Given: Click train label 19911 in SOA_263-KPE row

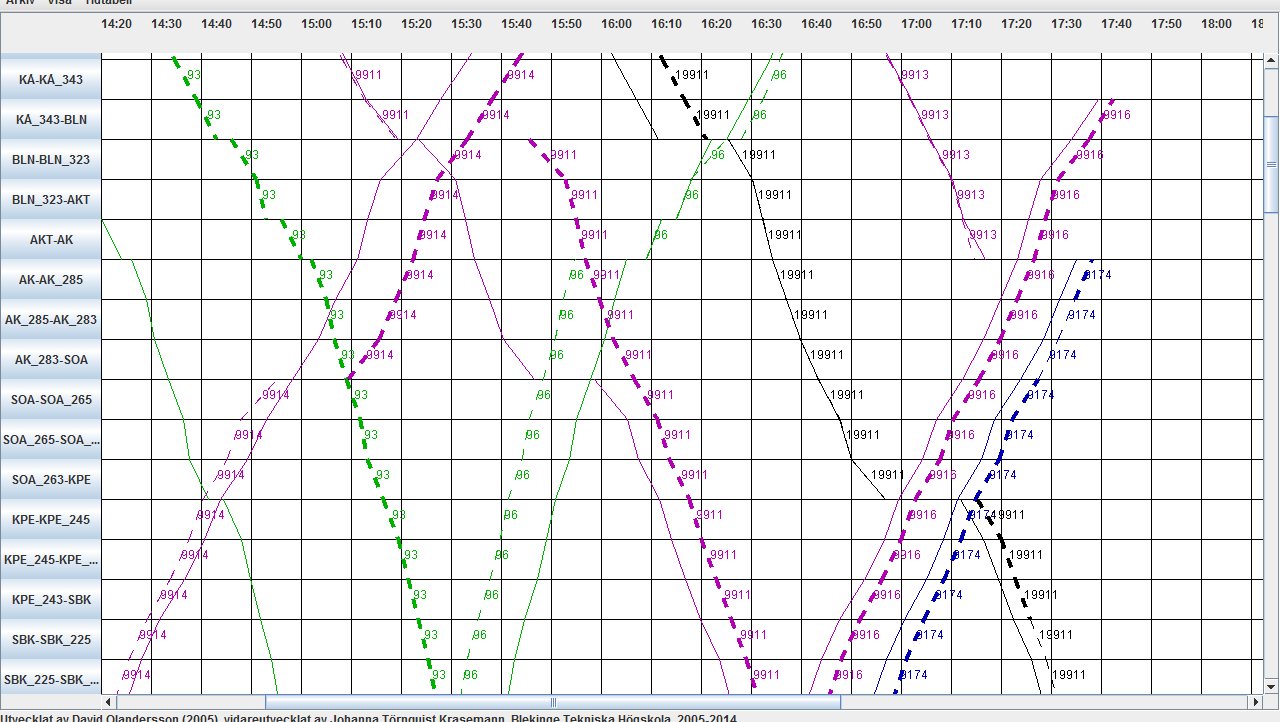Looking at the screenshot, I should point(888,475).
